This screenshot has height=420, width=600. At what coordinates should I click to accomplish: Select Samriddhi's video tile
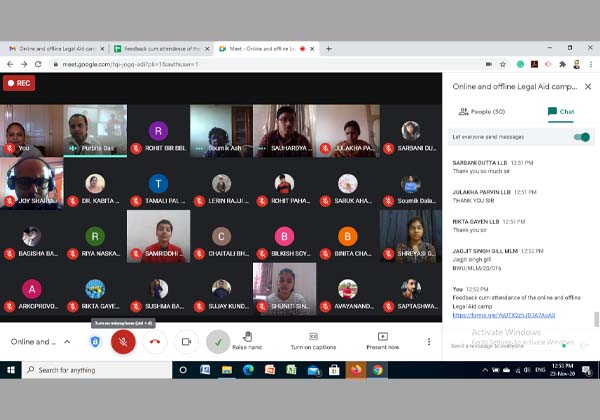[157, 236]
